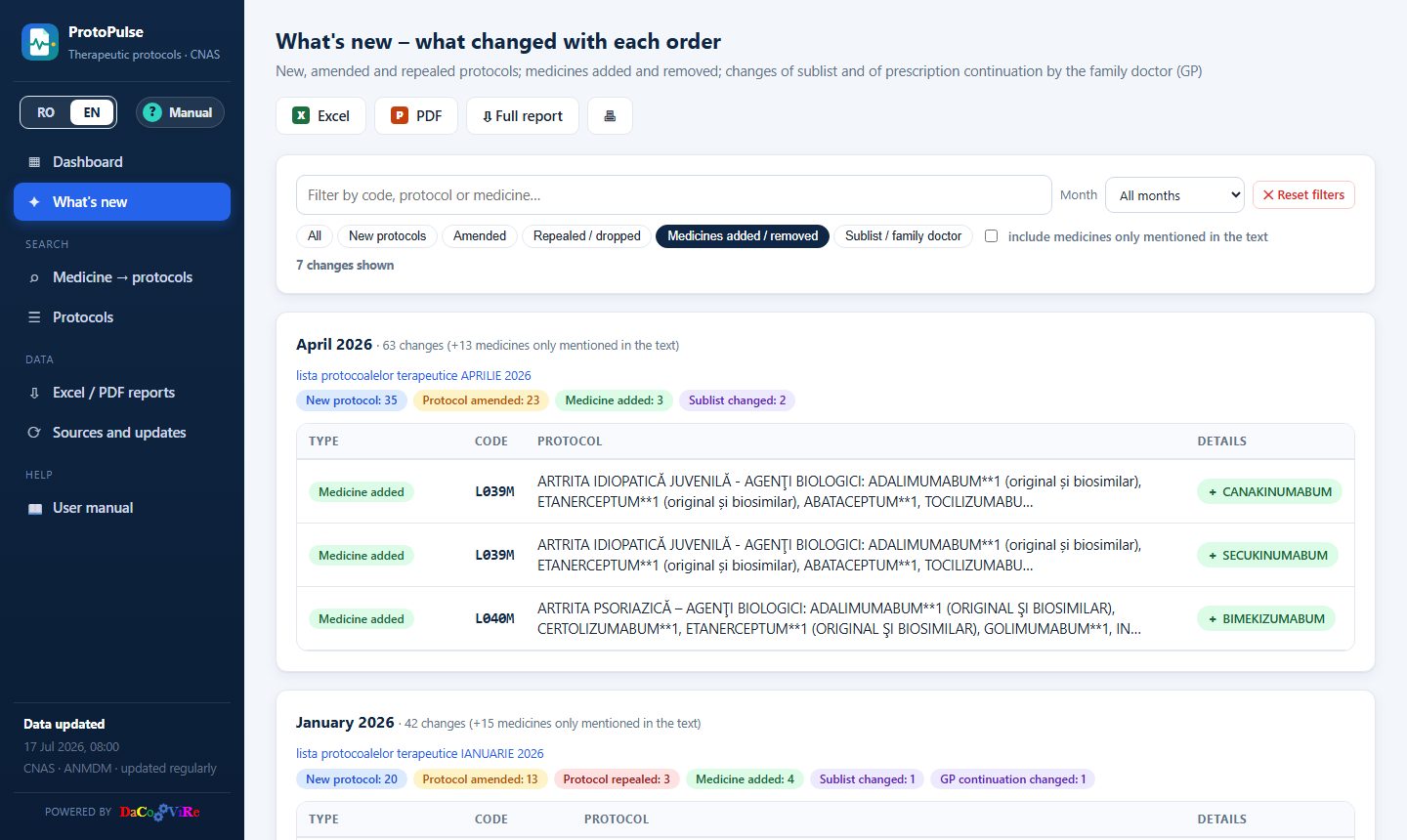Viewport: 1407px width, 840px height.
Task: Click the Protocols list icon
Action: click(34, 317)
